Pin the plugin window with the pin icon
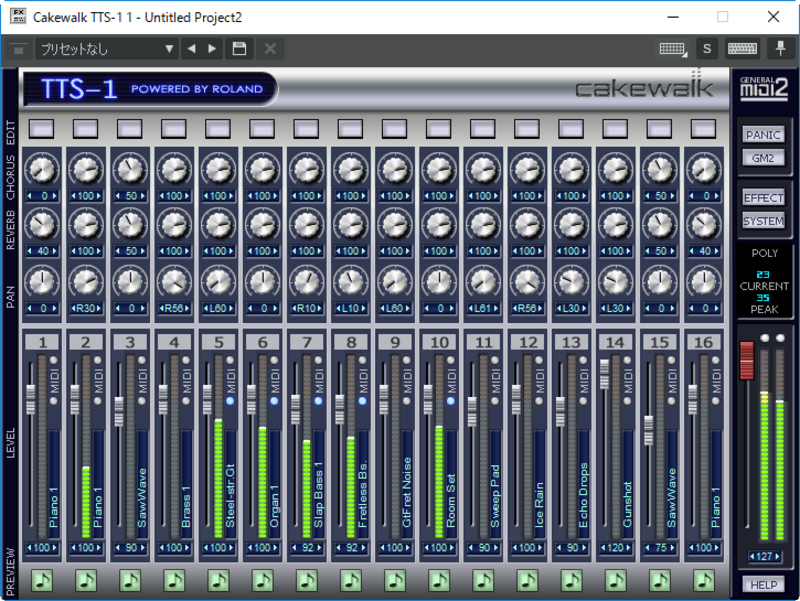Image resolution: width=800 pixels, height=601 pixels. (780, 49)
